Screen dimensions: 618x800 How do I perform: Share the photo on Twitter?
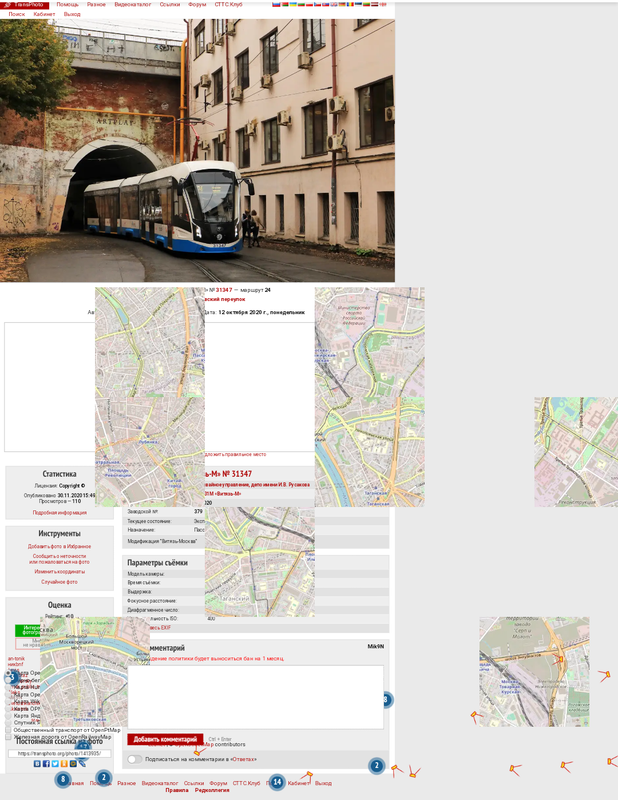coord(55,764)
